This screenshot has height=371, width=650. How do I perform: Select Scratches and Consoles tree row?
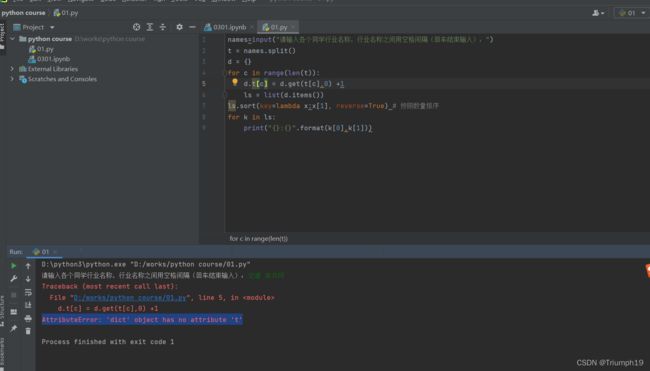pyautogui.click(x=58, y=79)
